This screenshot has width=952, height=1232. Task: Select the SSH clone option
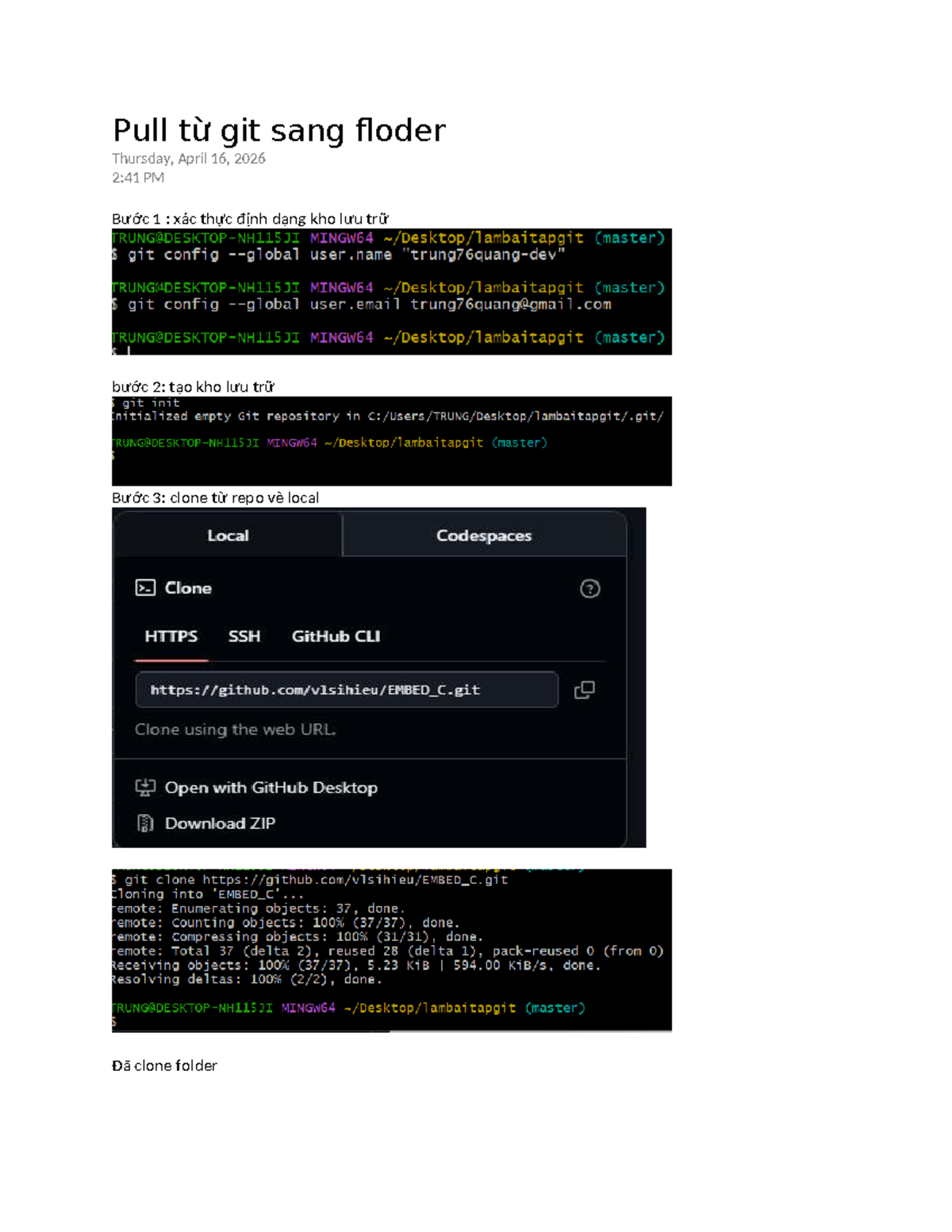tap(244, 636)
